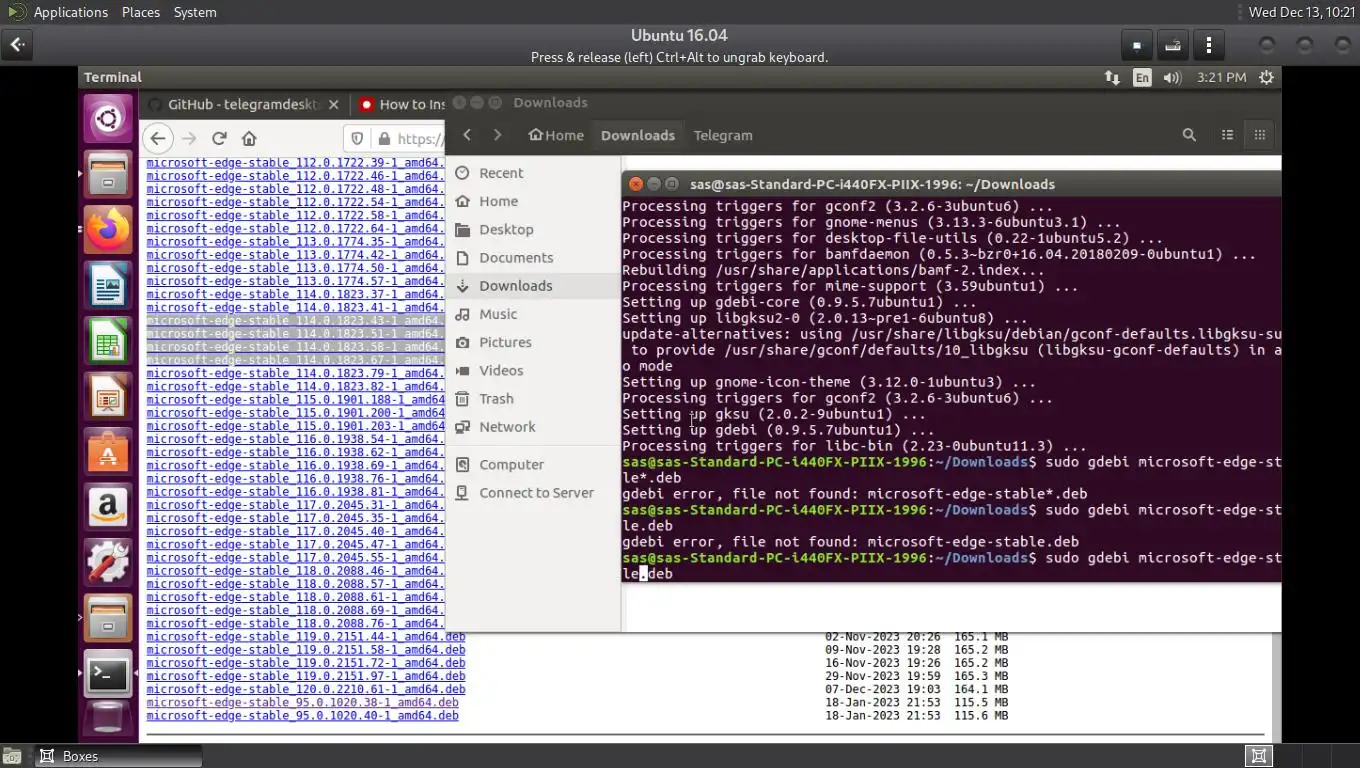Open Boxes keyboard shortcuts button
The height and width of the screenshot is (768, 1360).
click(1173, 45)
